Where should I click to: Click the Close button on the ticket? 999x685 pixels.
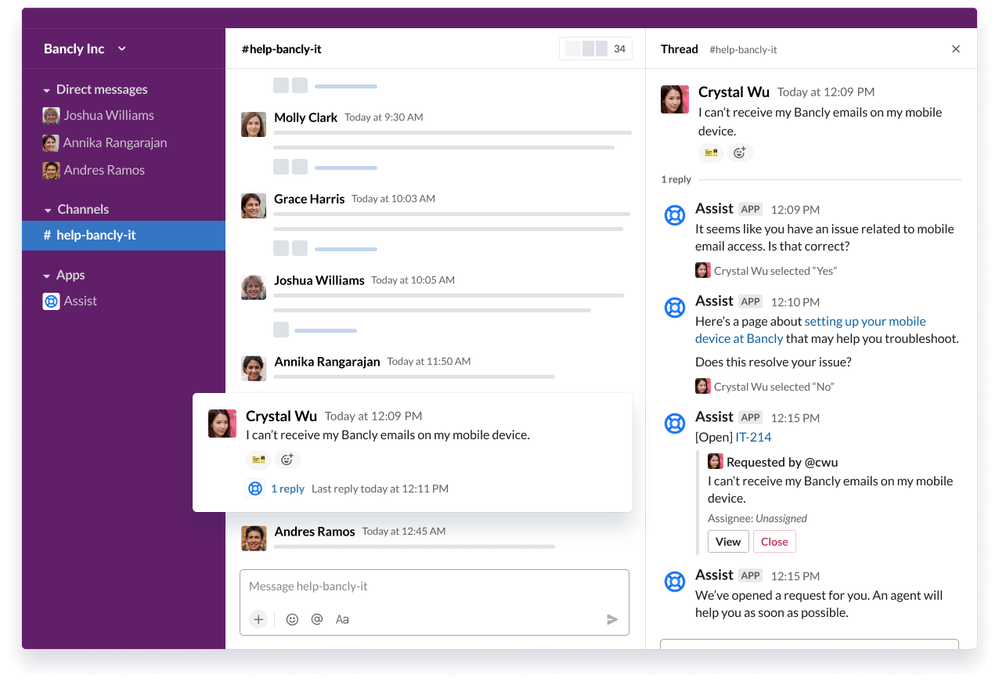point(774,542)
